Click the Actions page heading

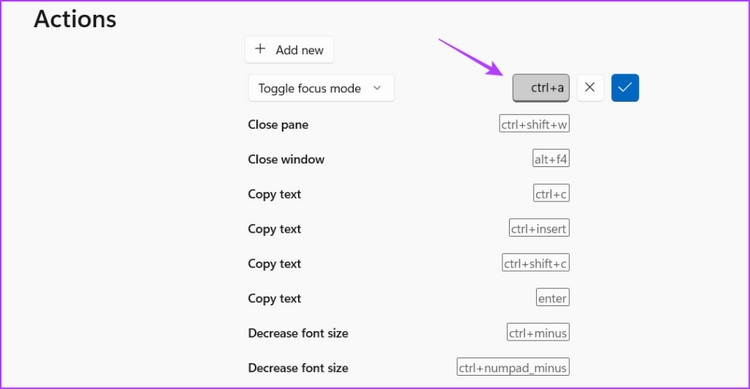pyautogui.click(x=75, y=19)
